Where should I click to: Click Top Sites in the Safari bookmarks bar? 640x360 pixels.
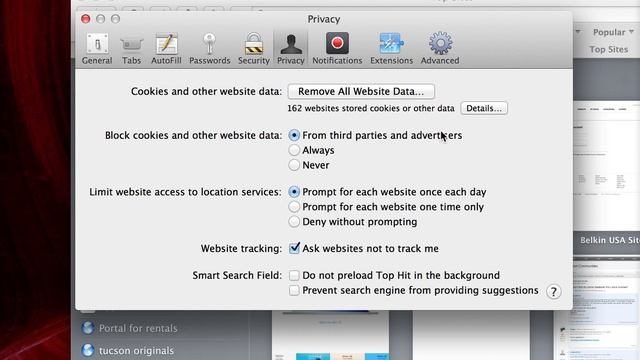pos(609,49)
